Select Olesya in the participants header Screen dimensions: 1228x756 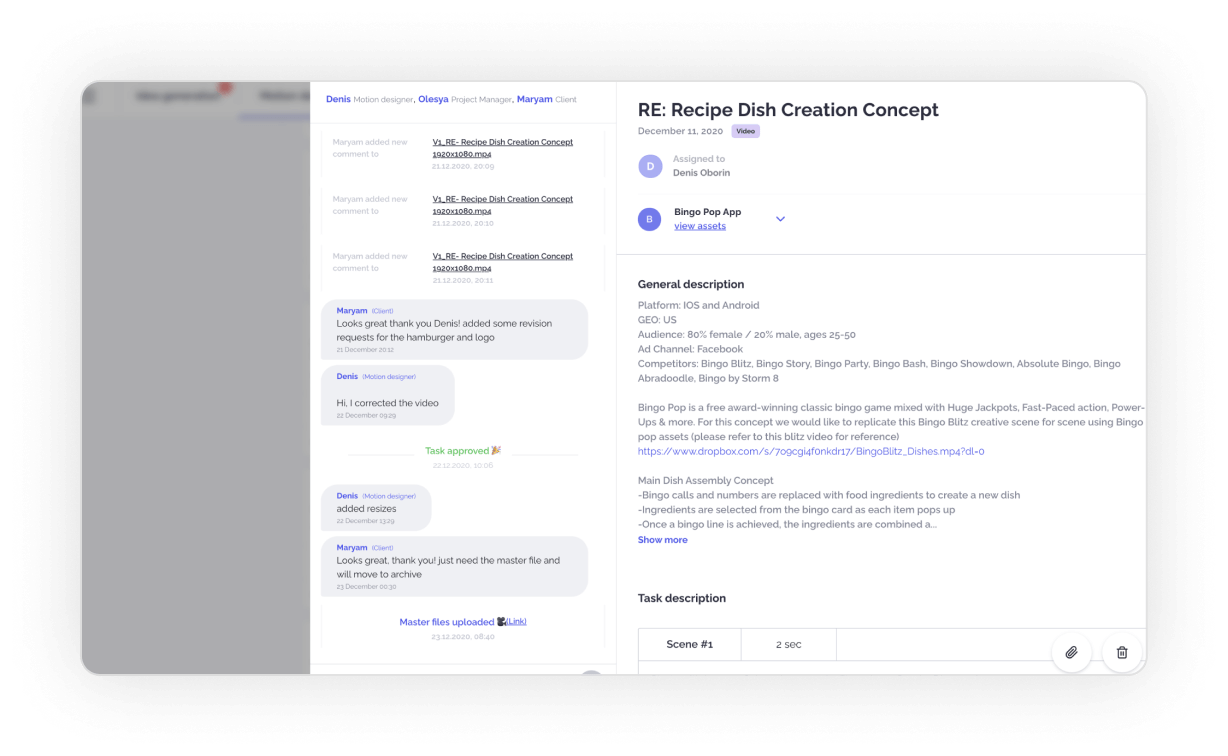pyautogui.click(x=433, y=100)
